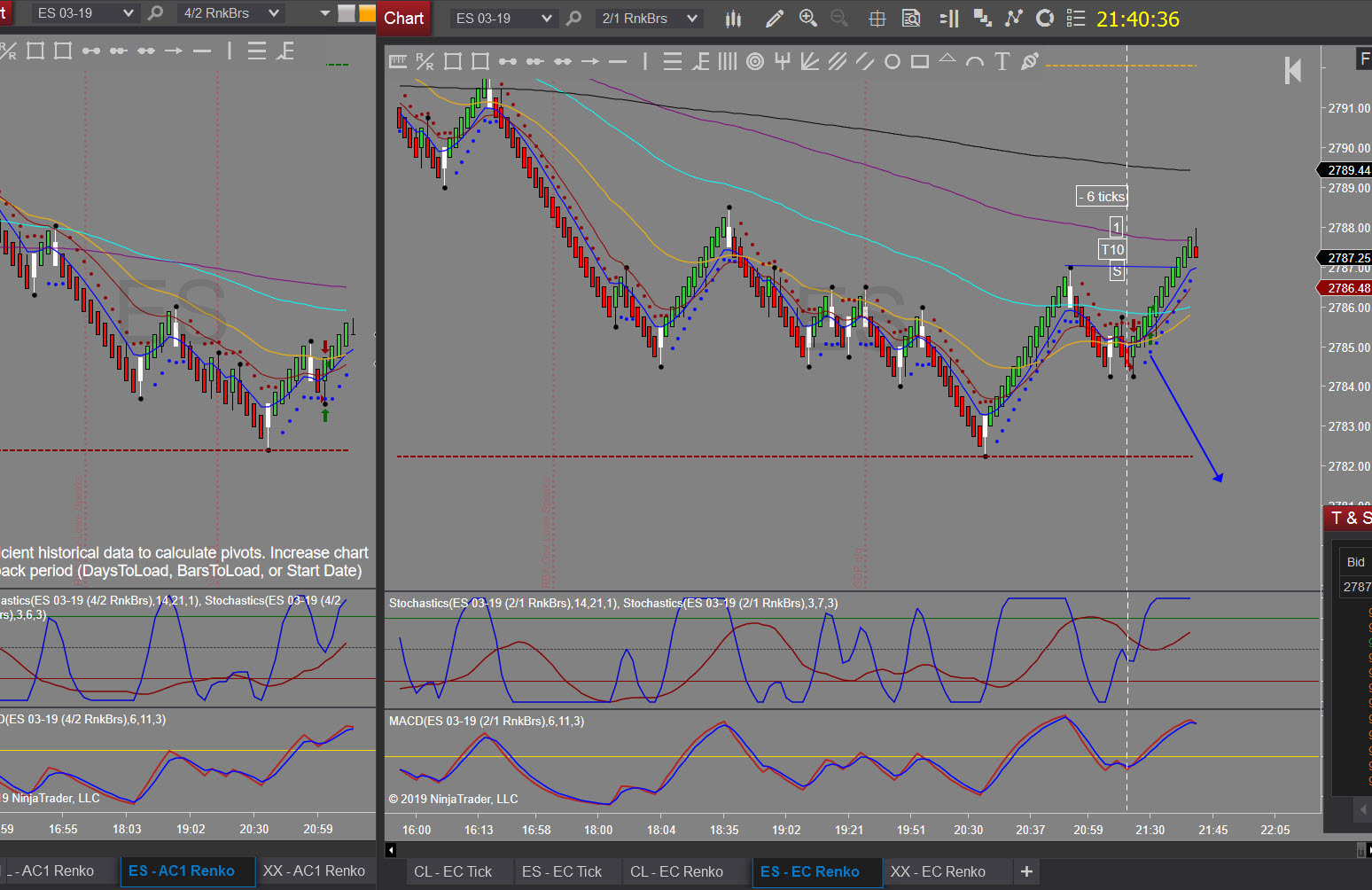Click the orange color swatch in left chart
The height and width of the screenshot is (890, 1372).
367,13
